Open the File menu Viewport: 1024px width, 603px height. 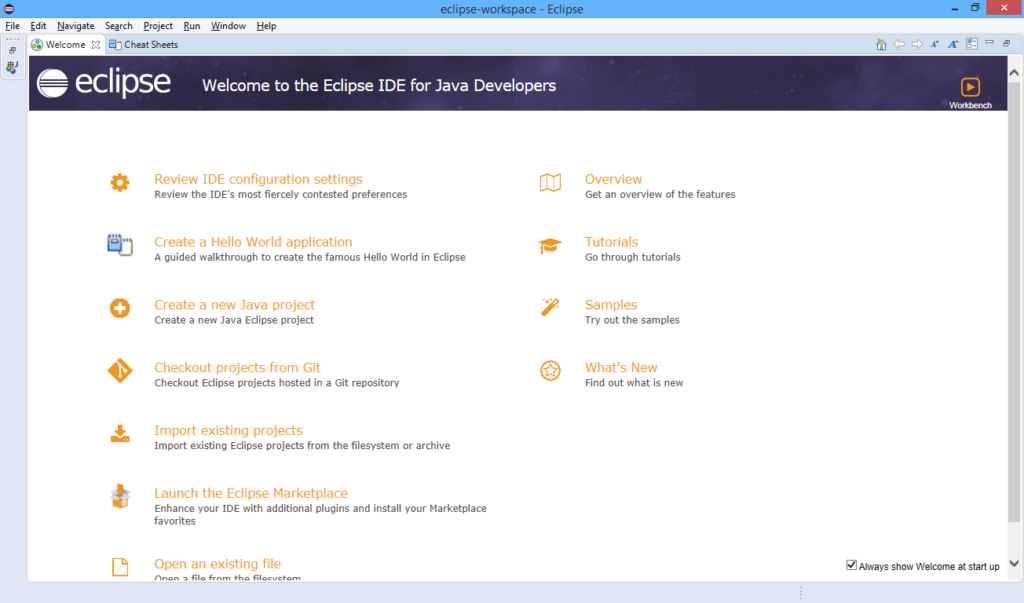pyautogui.click(x=12, y=25)
